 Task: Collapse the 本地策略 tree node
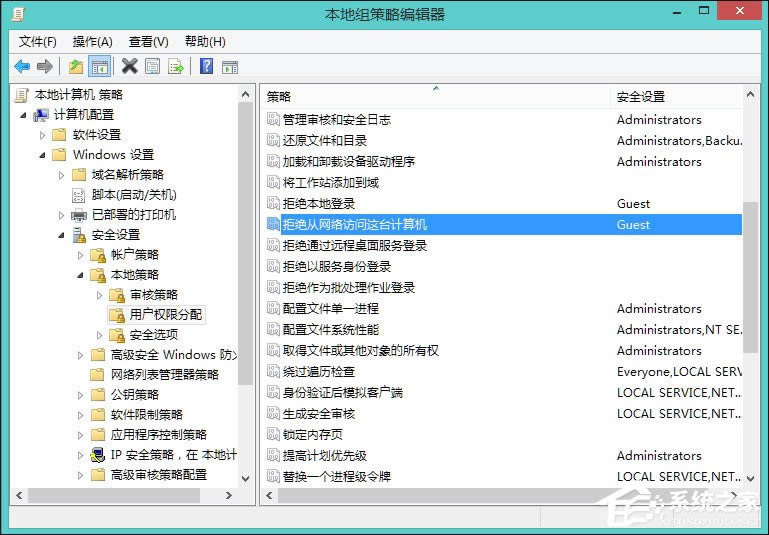click(80, 276)
